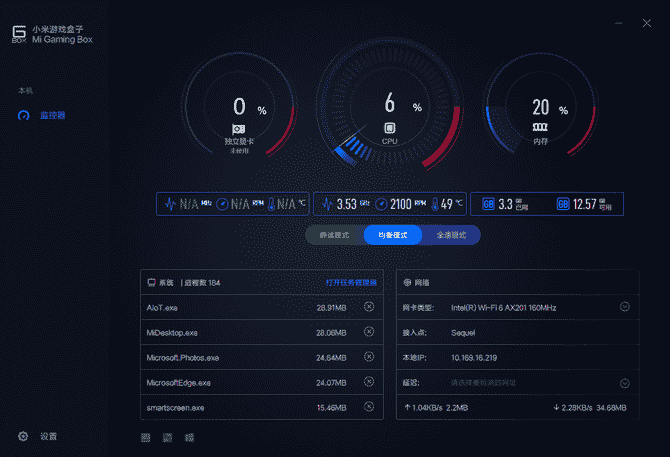Click the G Box logo icon
Image resolution: width=670 pixels, height=457 pixels.
point(19,34)
